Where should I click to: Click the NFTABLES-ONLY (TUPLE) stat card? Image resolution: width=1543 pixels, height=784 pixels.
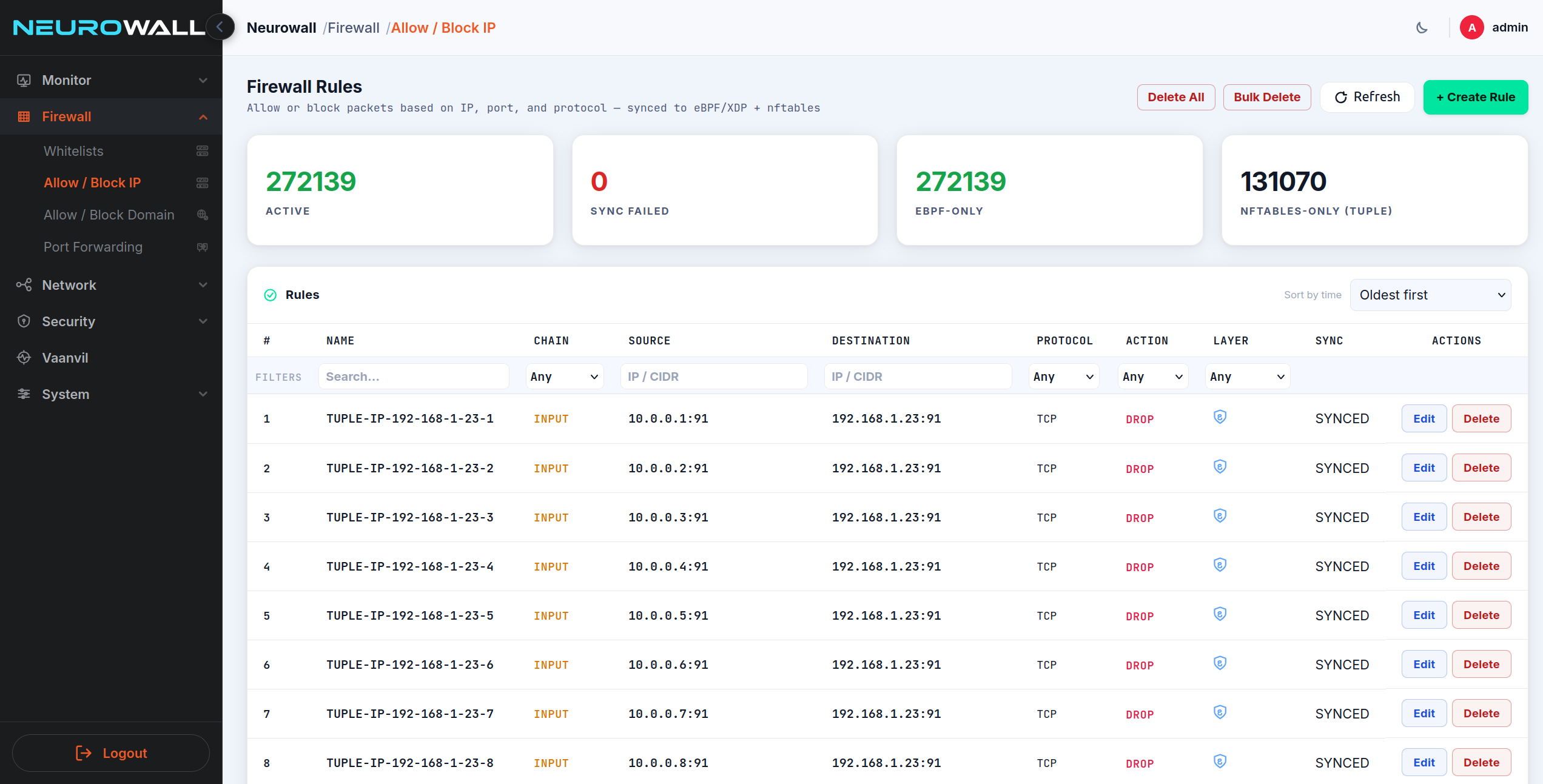(x=1374, y=190)
